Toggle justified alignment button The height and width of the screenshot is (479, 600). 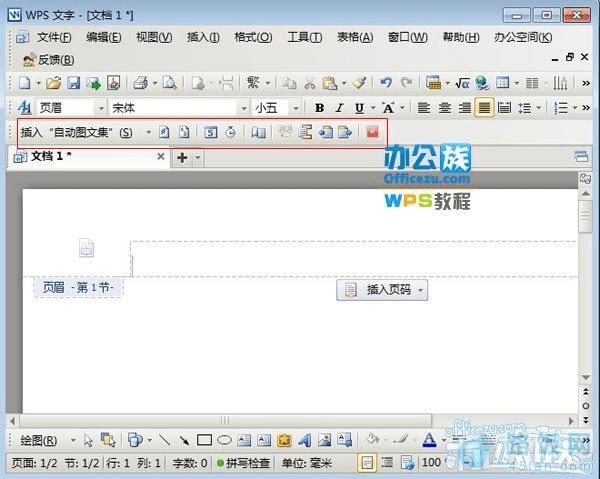click(484, 108)
